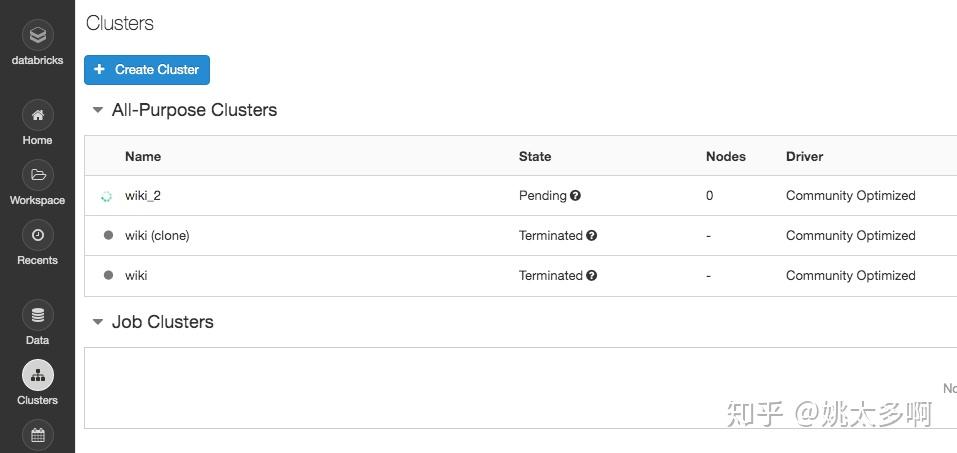Sort clusters by the Name column
The width and height of the screenshot is (957, 453).
pos(143,156)
